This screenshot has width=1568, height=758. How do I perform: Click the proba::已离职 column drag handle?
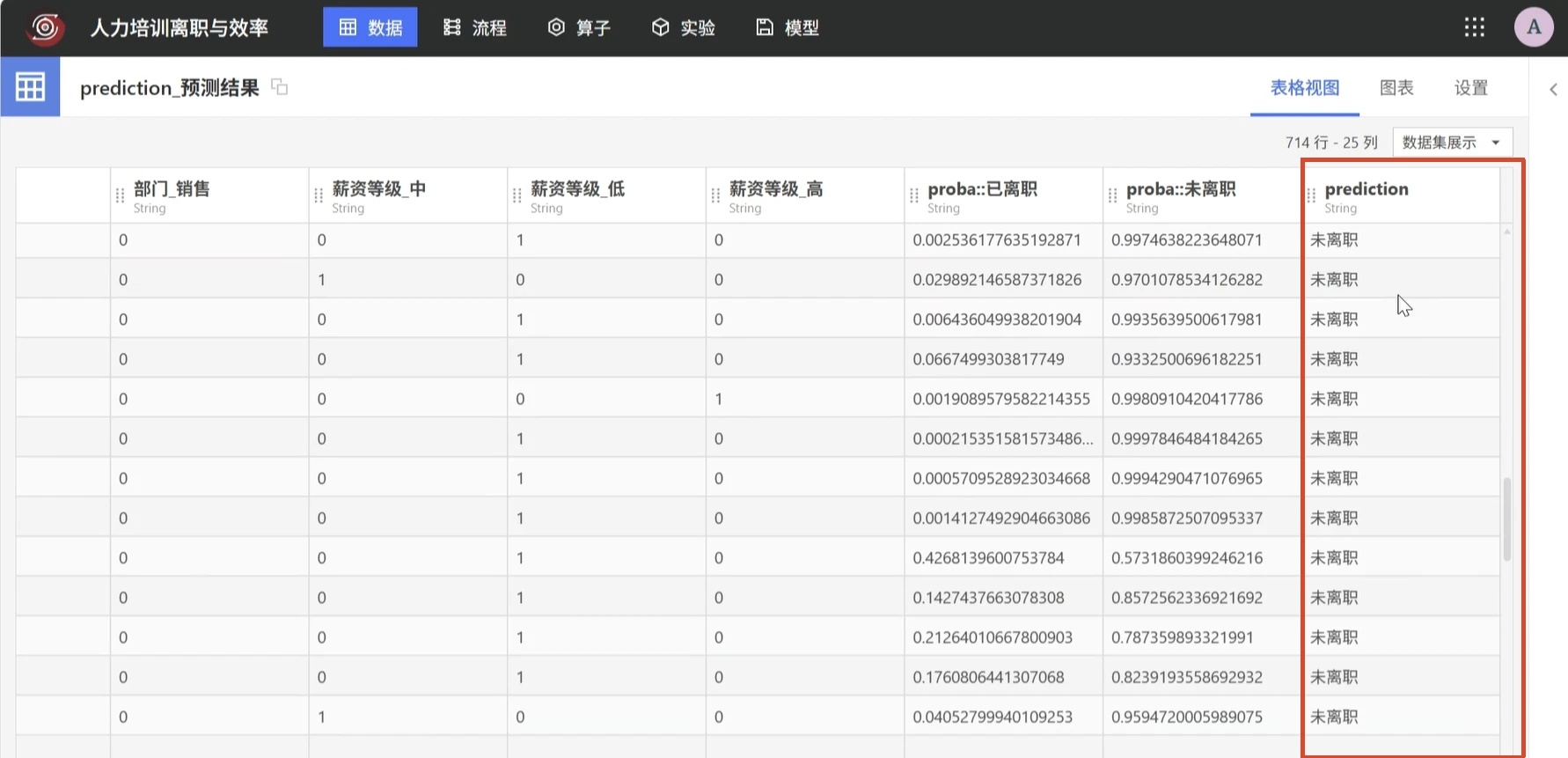click(914, 195)
